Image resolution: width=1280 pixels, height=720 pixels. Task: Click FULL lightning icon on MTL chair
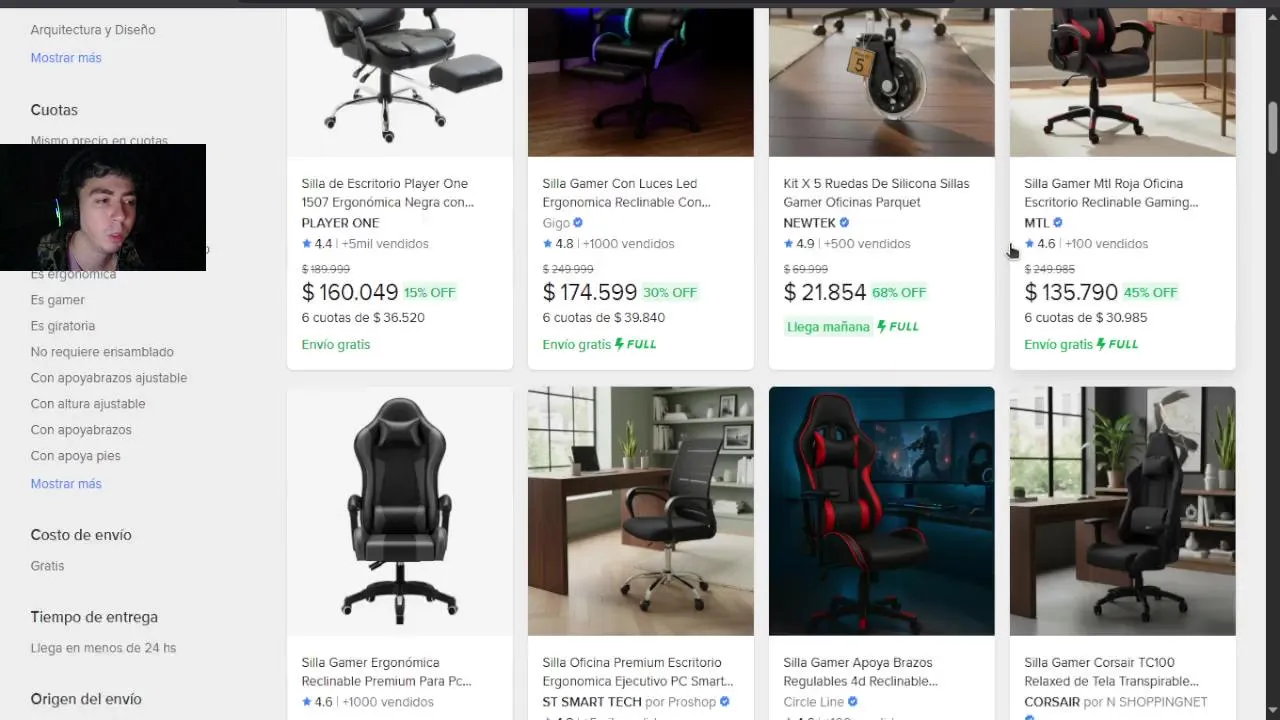[1102, 344]
